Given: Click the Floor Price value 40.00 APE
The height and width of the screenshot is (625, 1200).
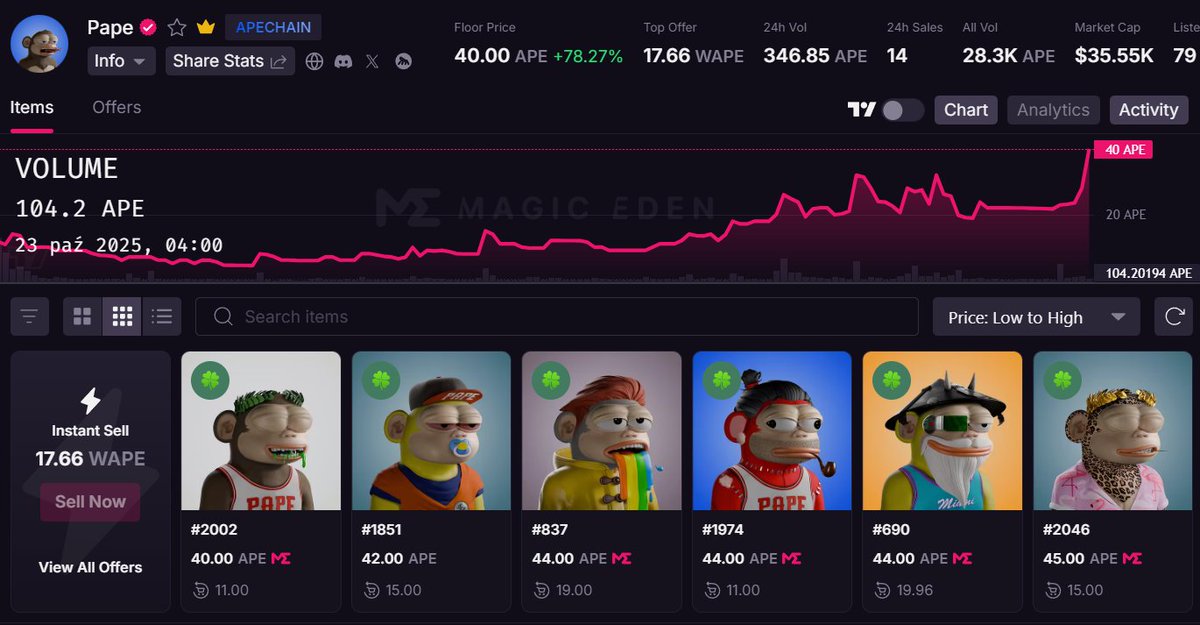Looking at the screenshot, I should click(501, 56).
